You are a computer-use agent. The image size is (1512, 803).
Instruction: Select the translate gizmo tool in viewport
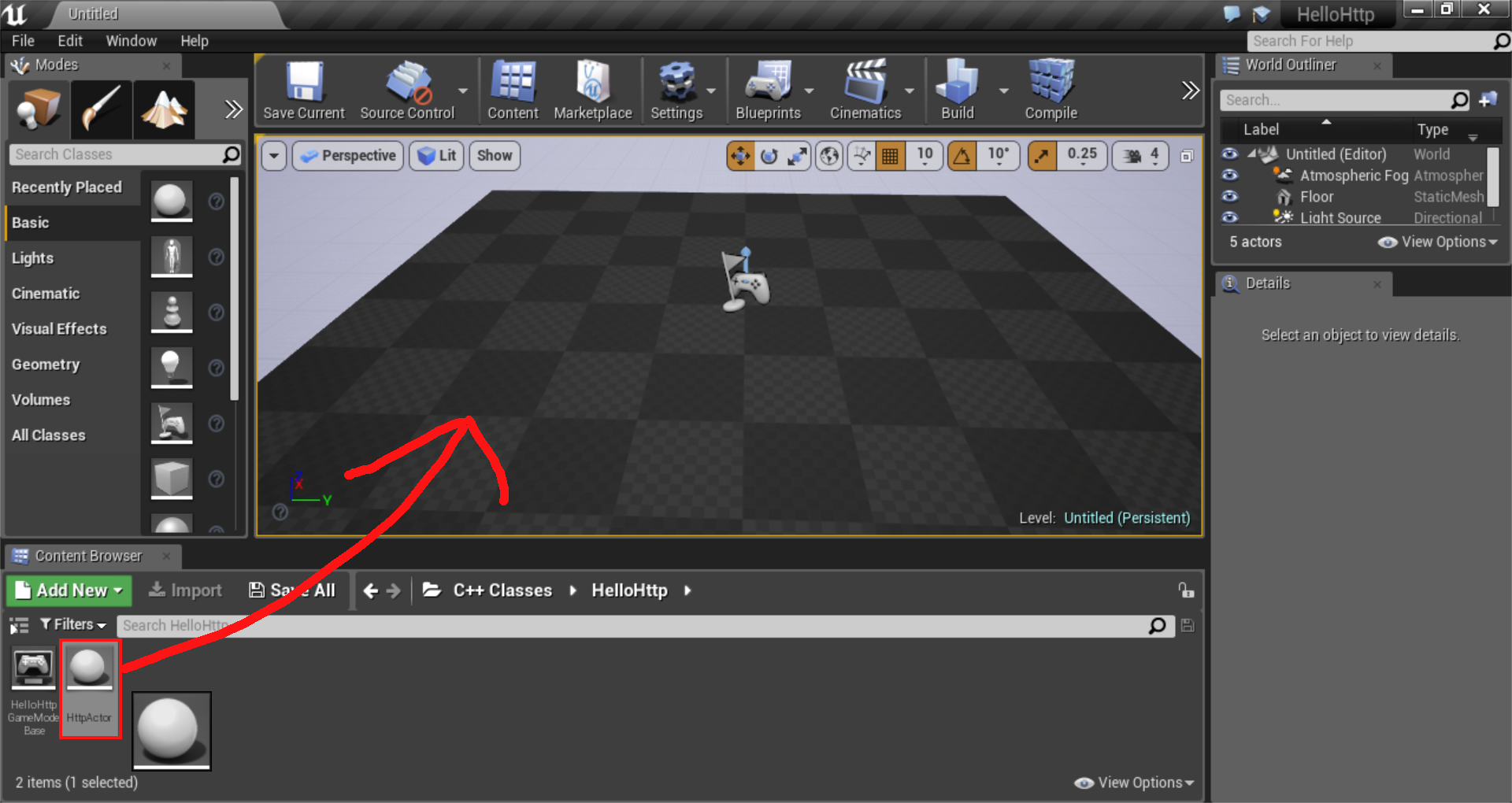(x=740, y=156)
